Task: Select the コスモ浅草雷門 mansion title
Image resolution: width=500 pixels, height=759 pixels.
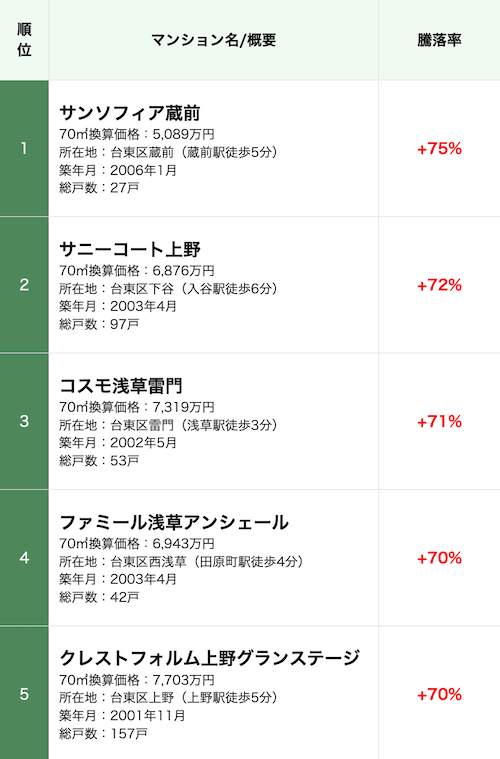Action: click(x=121, y=386)
